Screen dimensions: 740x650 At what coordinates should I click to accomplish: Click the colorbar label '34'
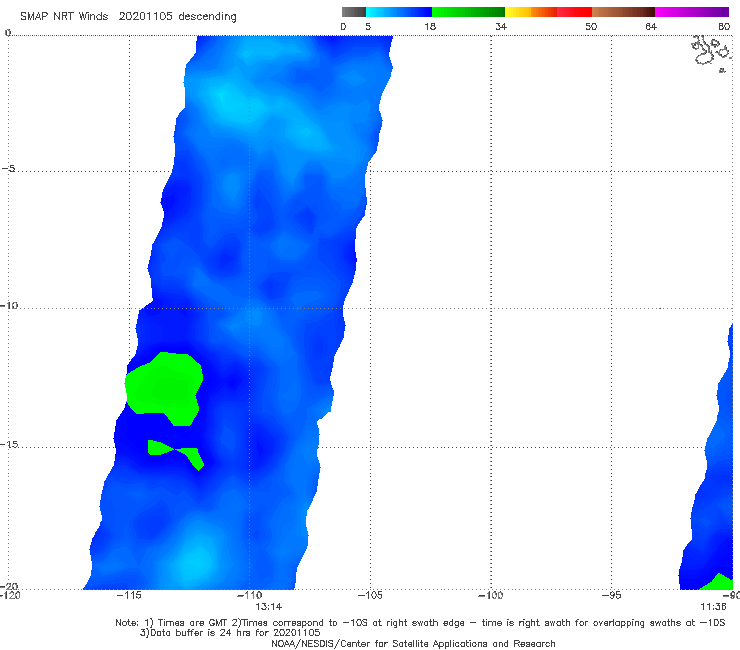(x=501, y=26)
